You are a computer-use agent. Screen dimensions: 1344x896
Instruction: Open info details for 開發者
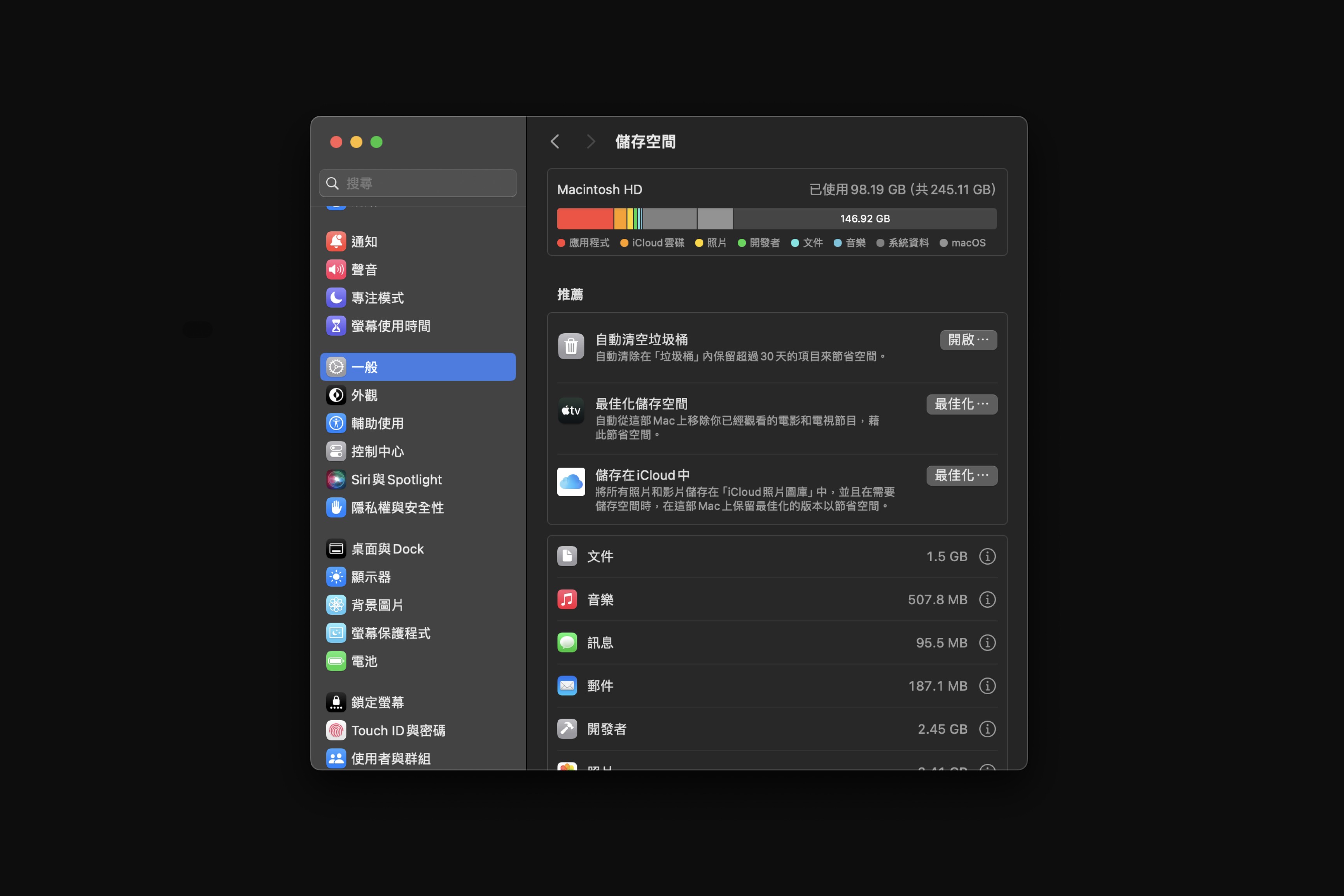[x=987, y=729]
